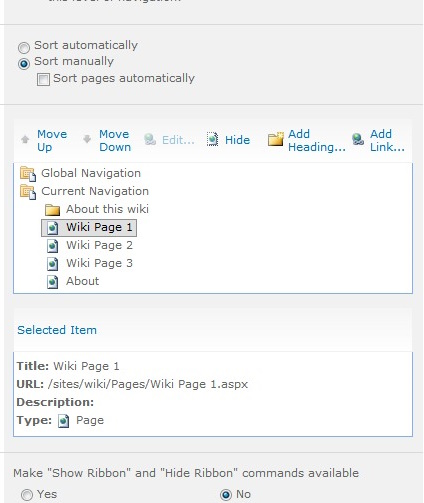Click the Add Heading folder icon
This screenshot has width=424, height=503.
[x=276, y=139]
